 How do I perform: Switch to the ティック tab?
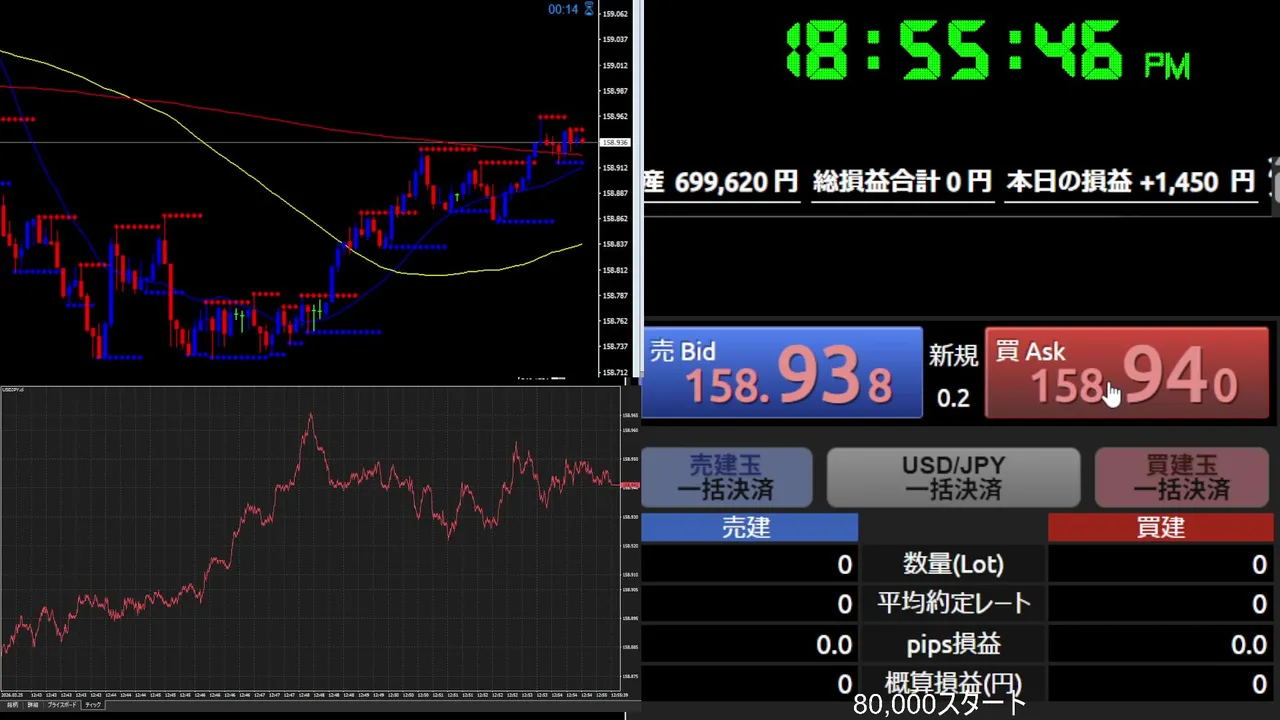93,705
